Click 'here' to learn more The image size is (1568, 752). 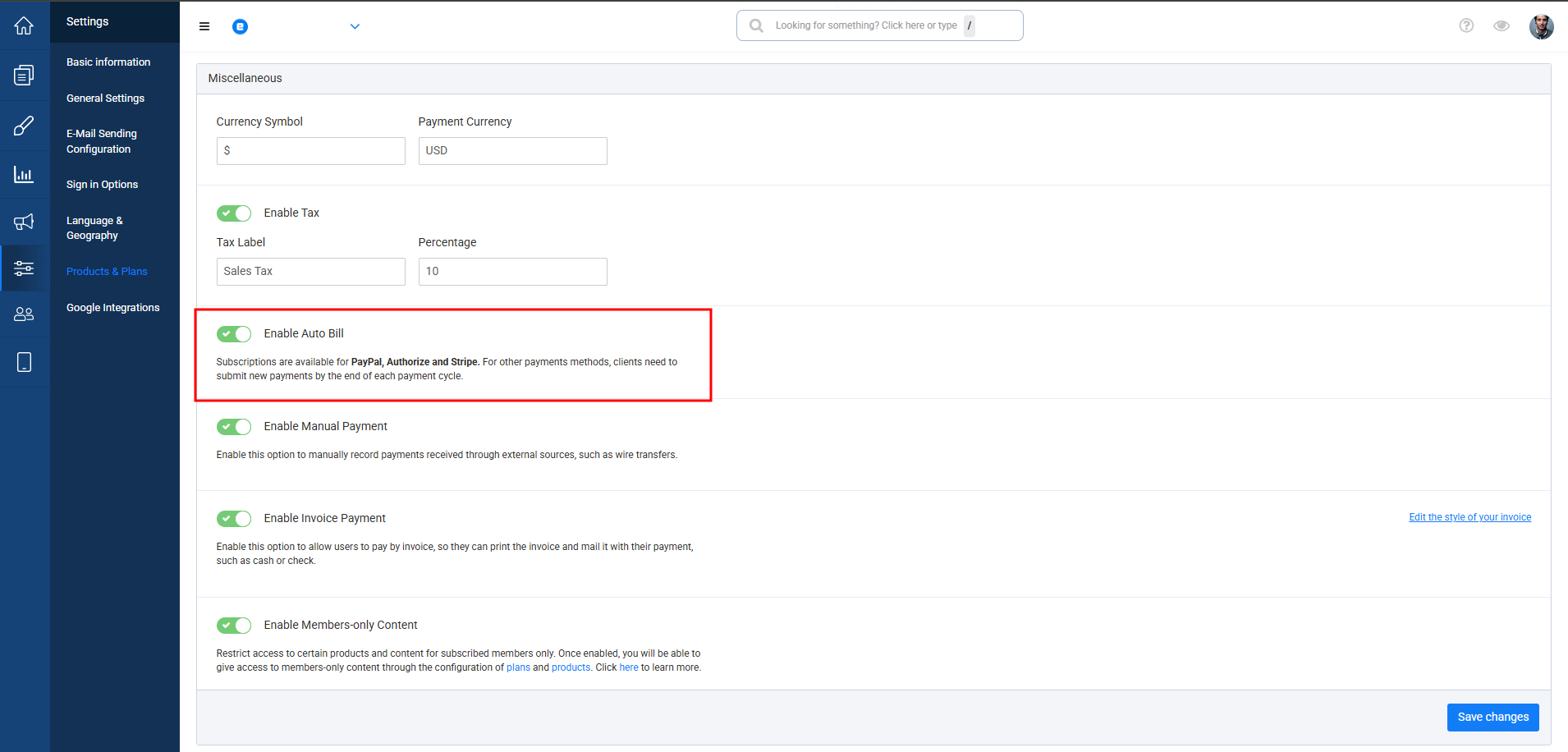click(629, 667)
